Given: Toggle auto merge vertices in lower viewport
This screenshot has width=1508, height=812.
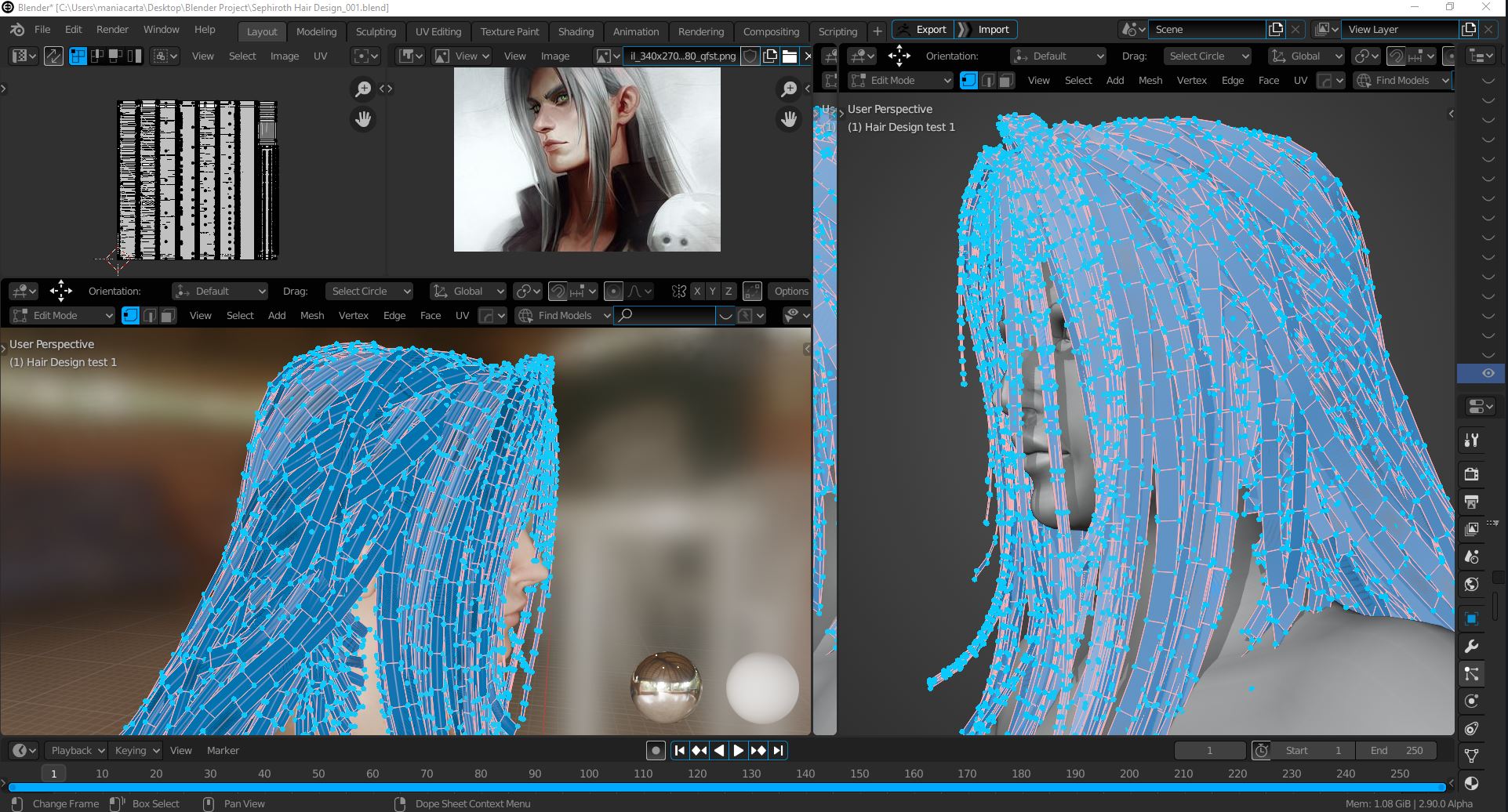Looking at the screenshot, I should [x=752, y=291].
